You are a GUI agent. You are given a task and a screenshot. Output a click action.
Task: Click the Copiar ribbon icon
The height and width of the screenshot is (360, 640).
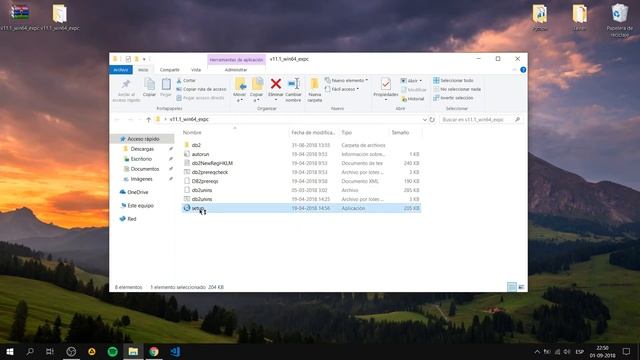pyautogui.click(x=149, y=84)
